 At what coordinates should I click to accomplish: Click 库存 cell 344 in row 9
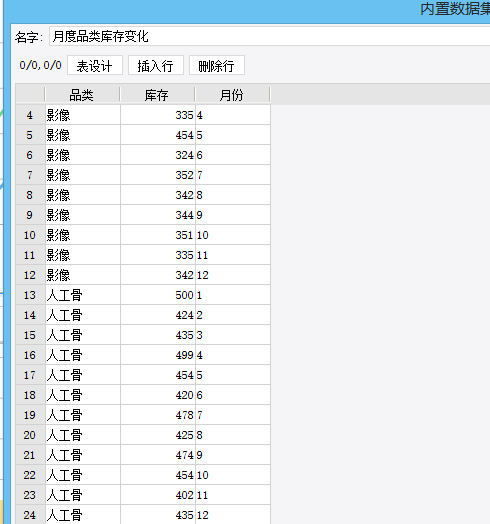[x=158, y=215]
